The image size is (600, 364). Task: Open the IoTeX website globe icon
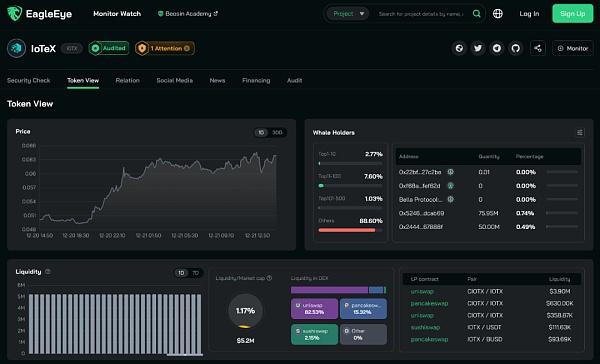point(459,49)
